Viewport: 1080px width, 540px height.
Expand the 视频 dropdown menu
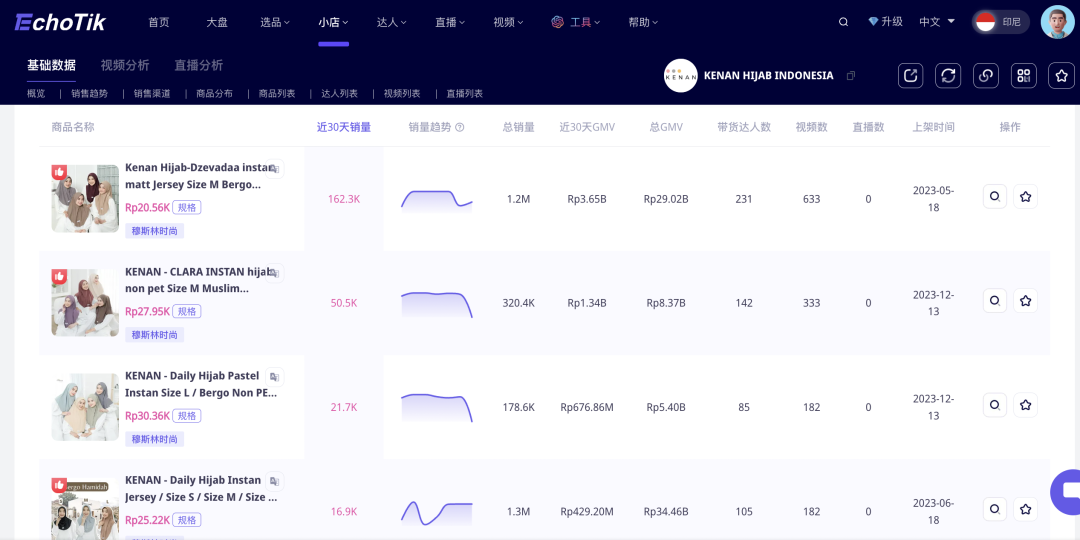pyautogui.click(x=508, y=22)
